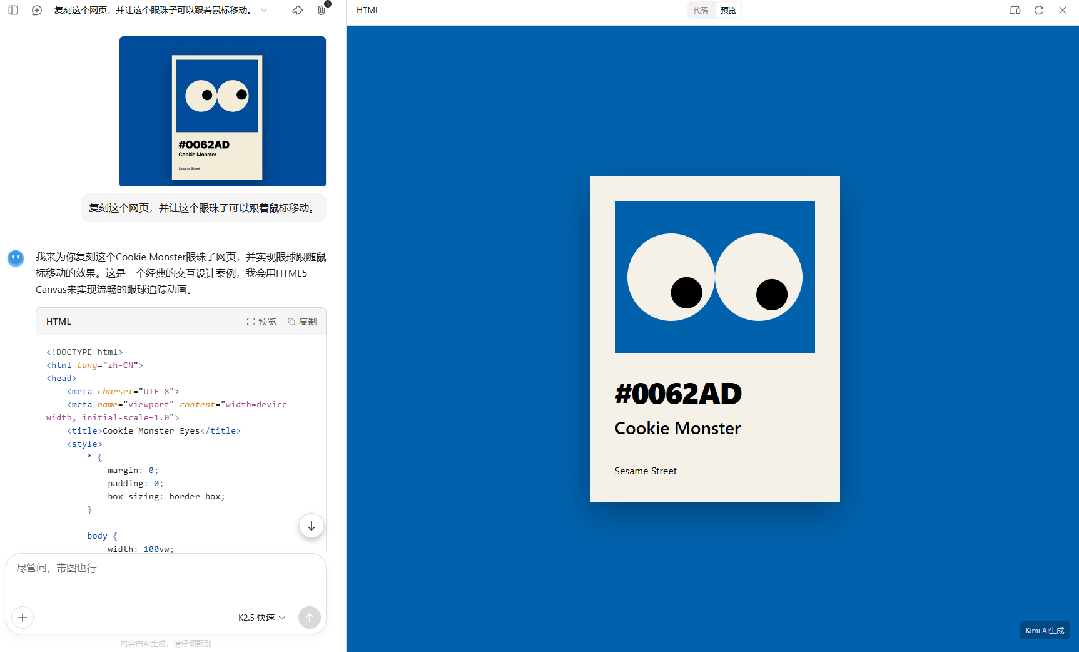Click the share icon in chat header
The height and width of the screenshot is (652, 1079).
[x=297, y=10]
